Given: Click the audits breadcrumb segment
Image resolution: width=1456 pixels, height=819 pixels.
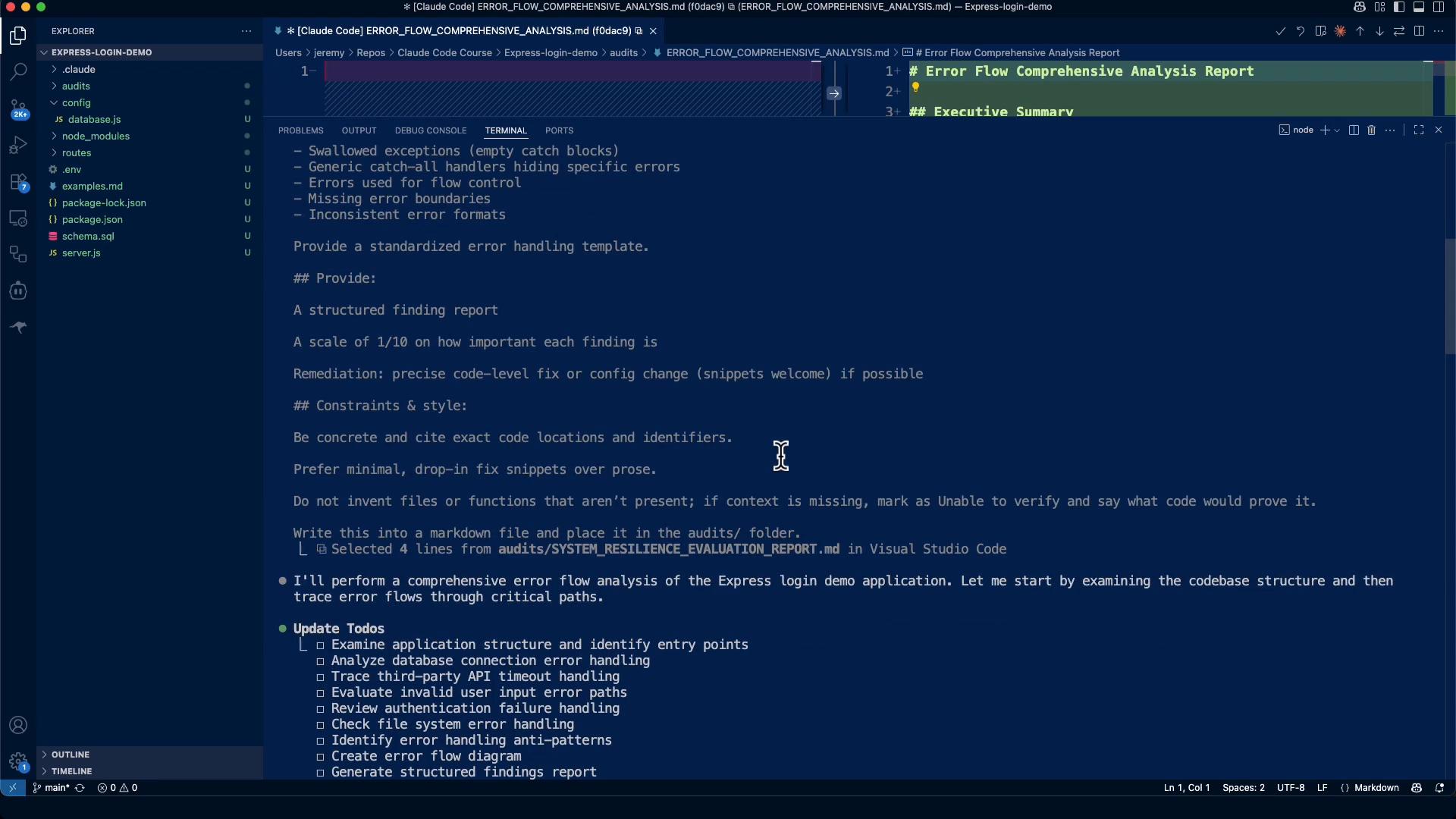Looking at the screenshot, I should pyautogui.click(x=623, y=52).
